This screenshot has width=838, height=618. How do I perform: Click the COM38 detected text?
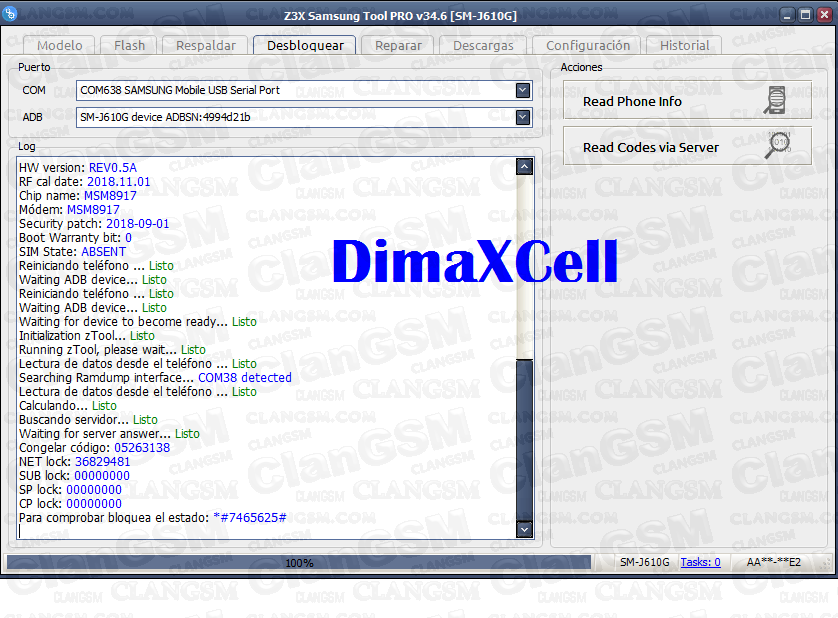tap(245, 377)
